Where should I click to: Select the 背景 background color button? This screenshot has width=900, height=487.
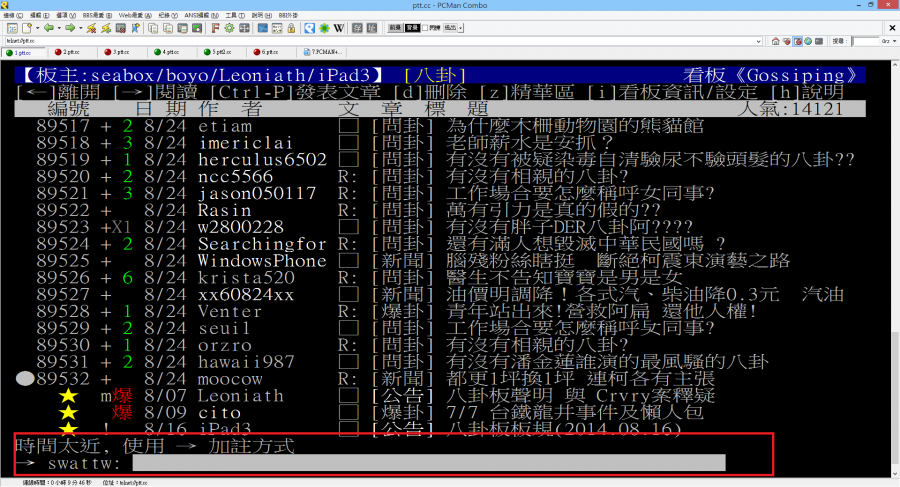(412, 28)
